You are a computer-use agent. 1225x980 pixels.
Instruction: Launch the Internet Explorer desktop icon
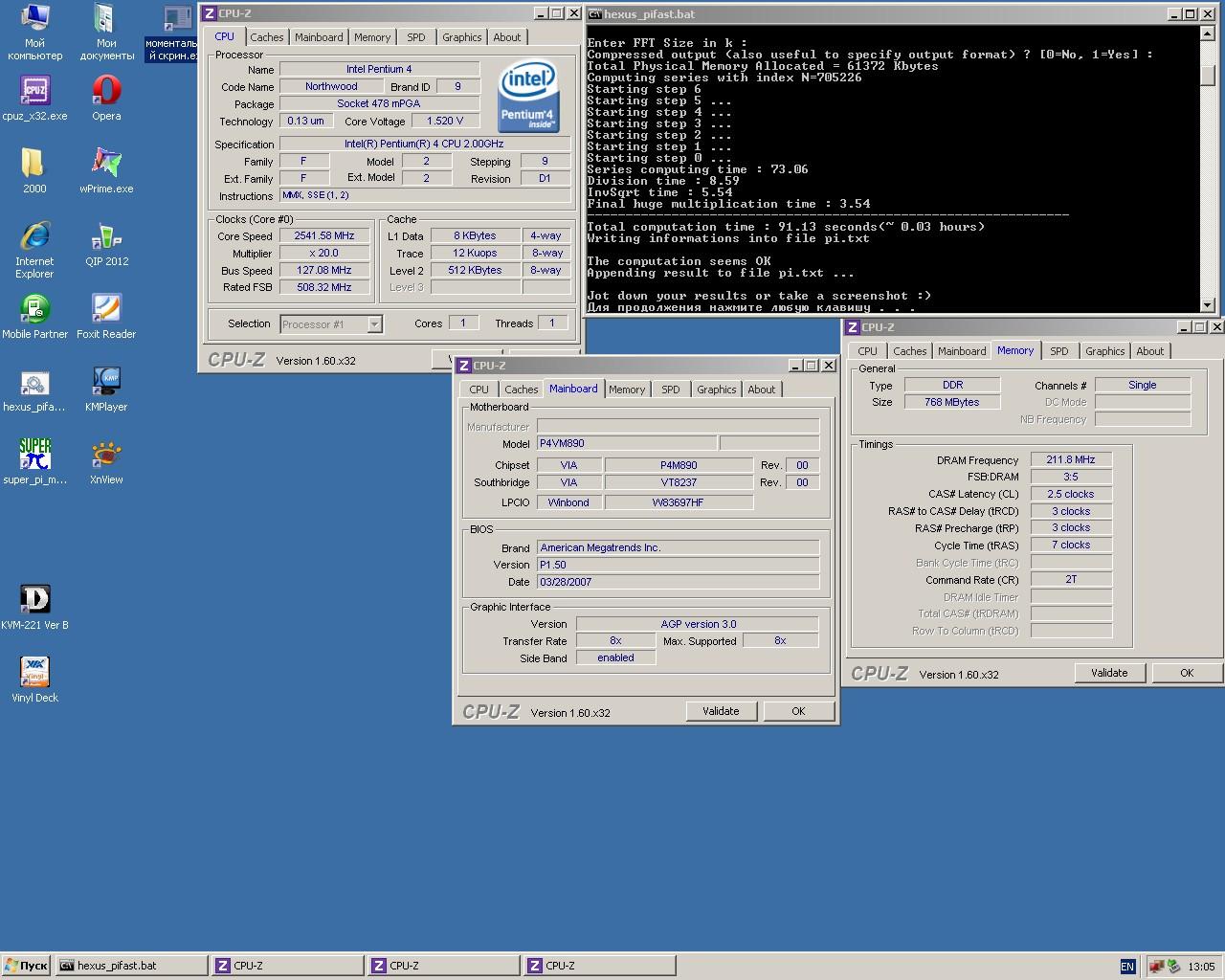click(x=34, y=249)
